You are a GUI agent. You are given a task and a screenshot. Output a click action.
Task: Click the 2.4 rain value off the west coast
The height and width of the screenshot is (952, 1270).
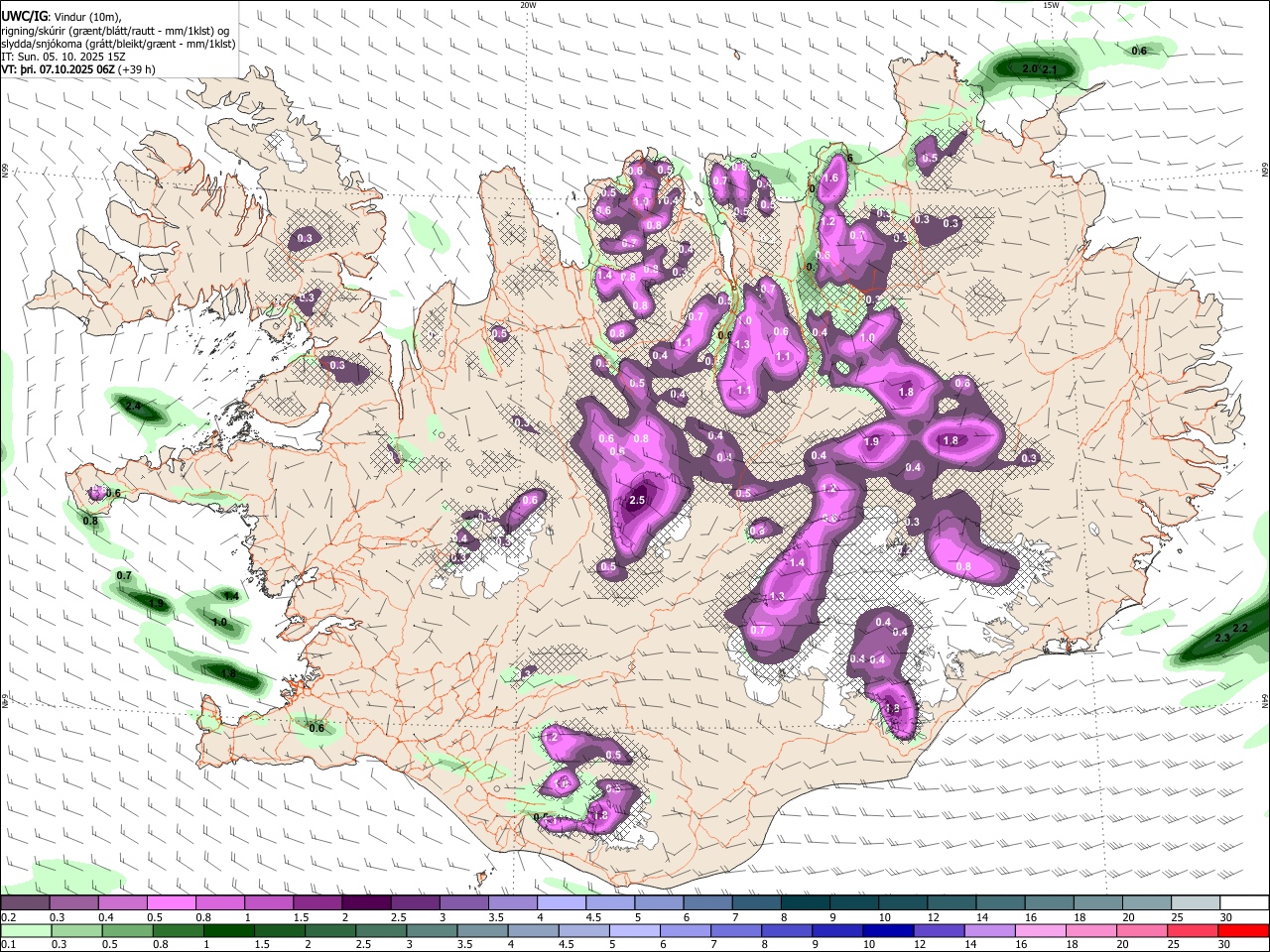tap(133, 407)
